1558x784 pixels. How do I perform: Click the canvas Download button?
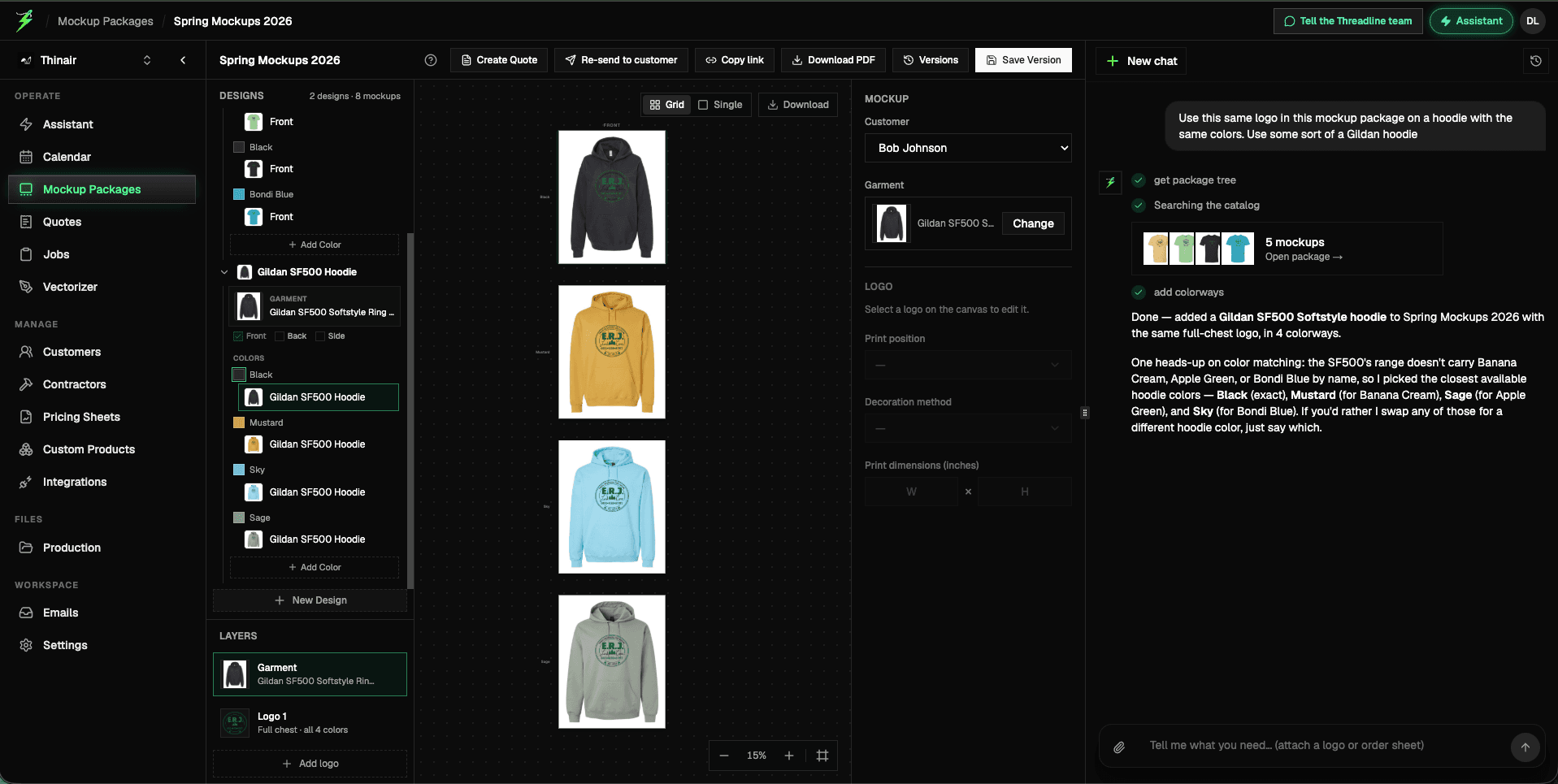tap(798, 105)
